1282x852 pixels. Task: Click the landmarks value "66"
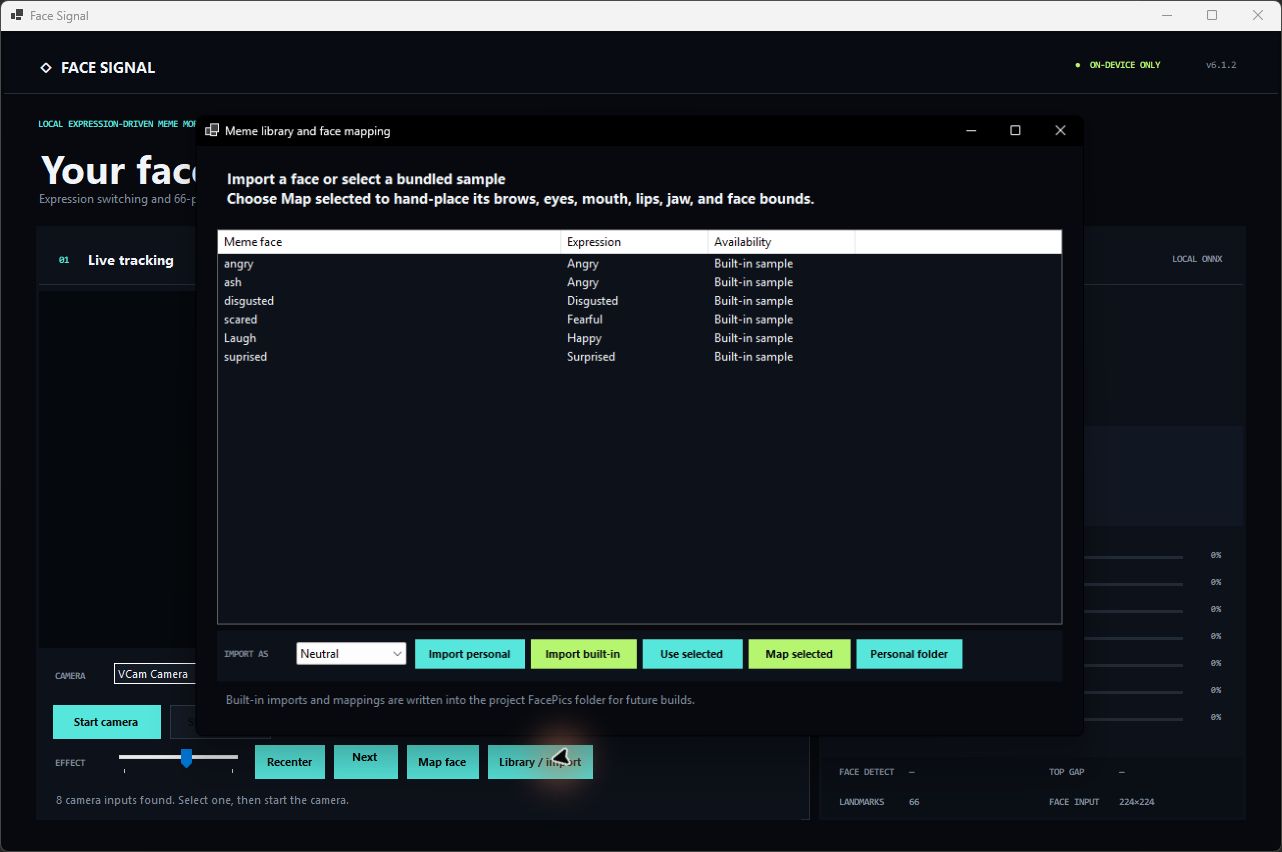915,802
